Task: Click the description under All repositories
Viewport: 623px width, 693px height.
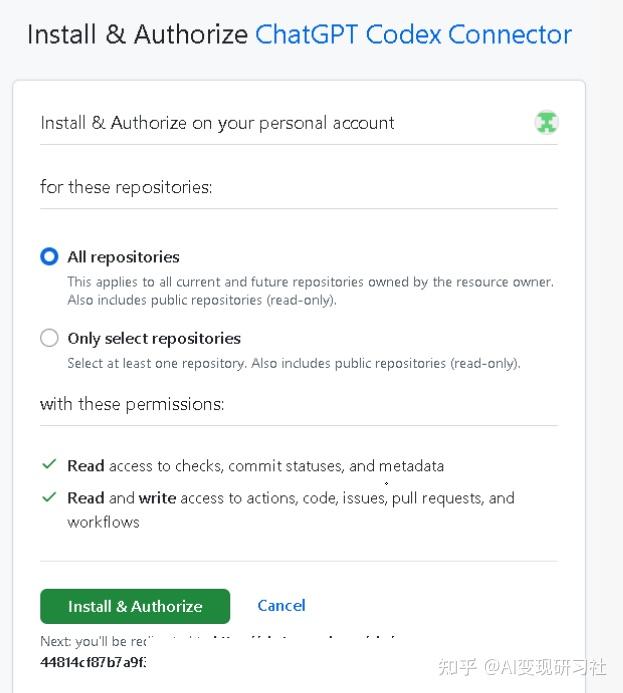Action: [310, 290]
